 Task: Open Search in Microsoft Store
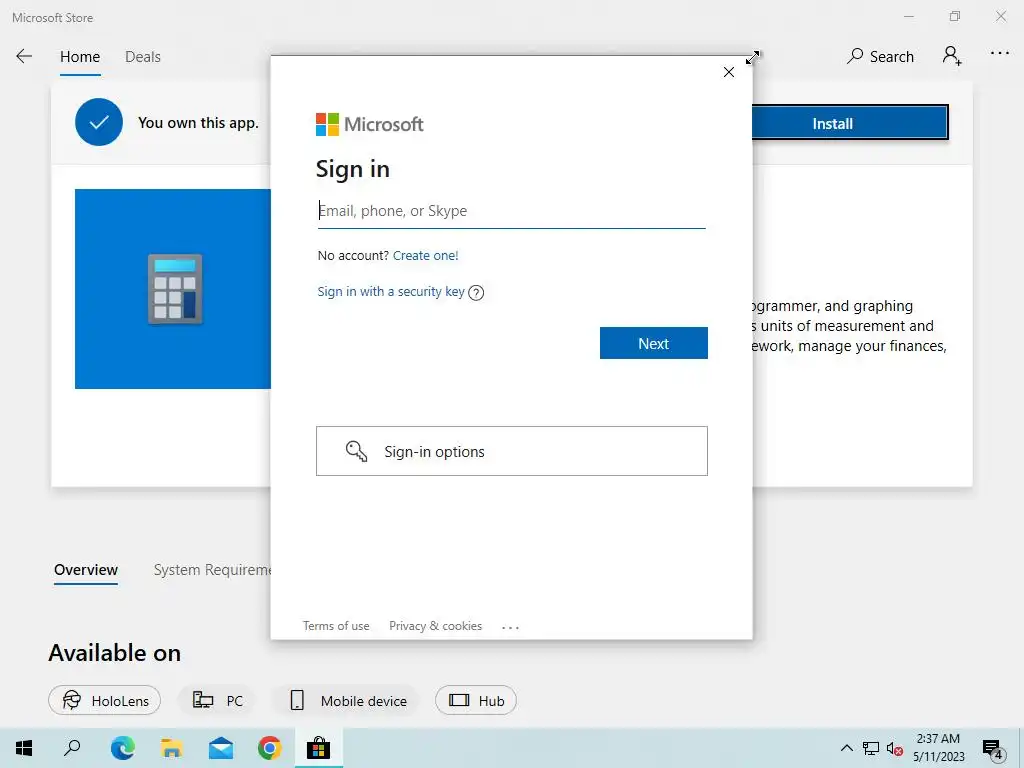(x=880, y=56)
